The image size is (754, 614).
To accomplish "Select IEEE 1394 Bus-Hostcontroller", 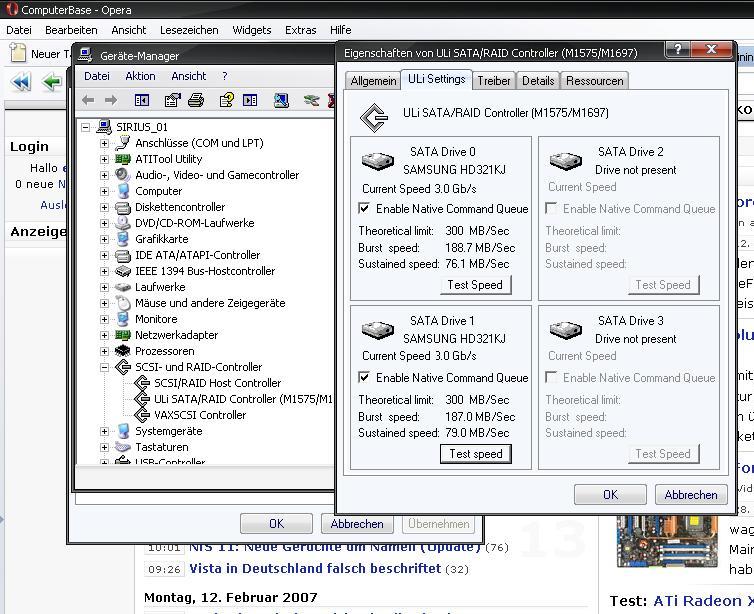I will tap(205, 271).
